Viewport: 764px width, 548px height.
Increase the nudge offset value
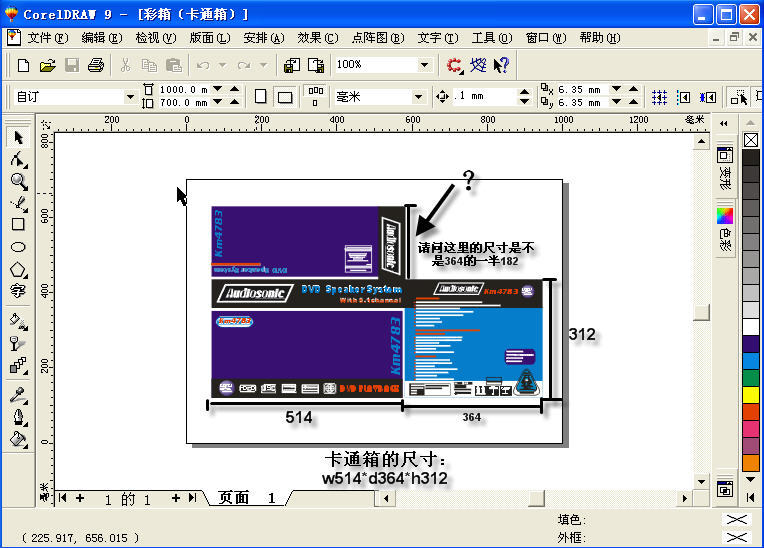pyautogui.click(x=524, y=92)
